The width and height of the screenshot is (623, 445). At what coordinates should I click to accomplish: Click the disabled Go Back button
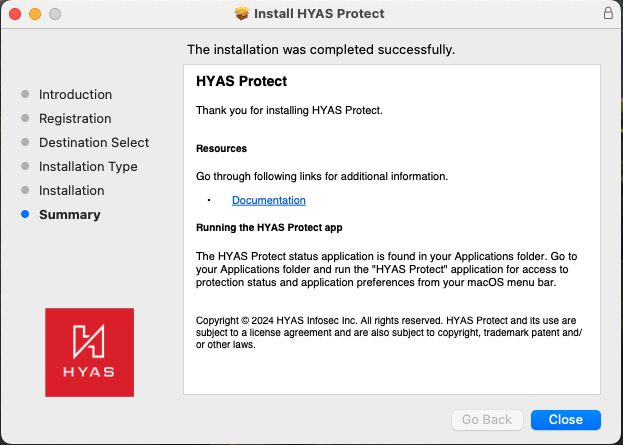point(487,419)
